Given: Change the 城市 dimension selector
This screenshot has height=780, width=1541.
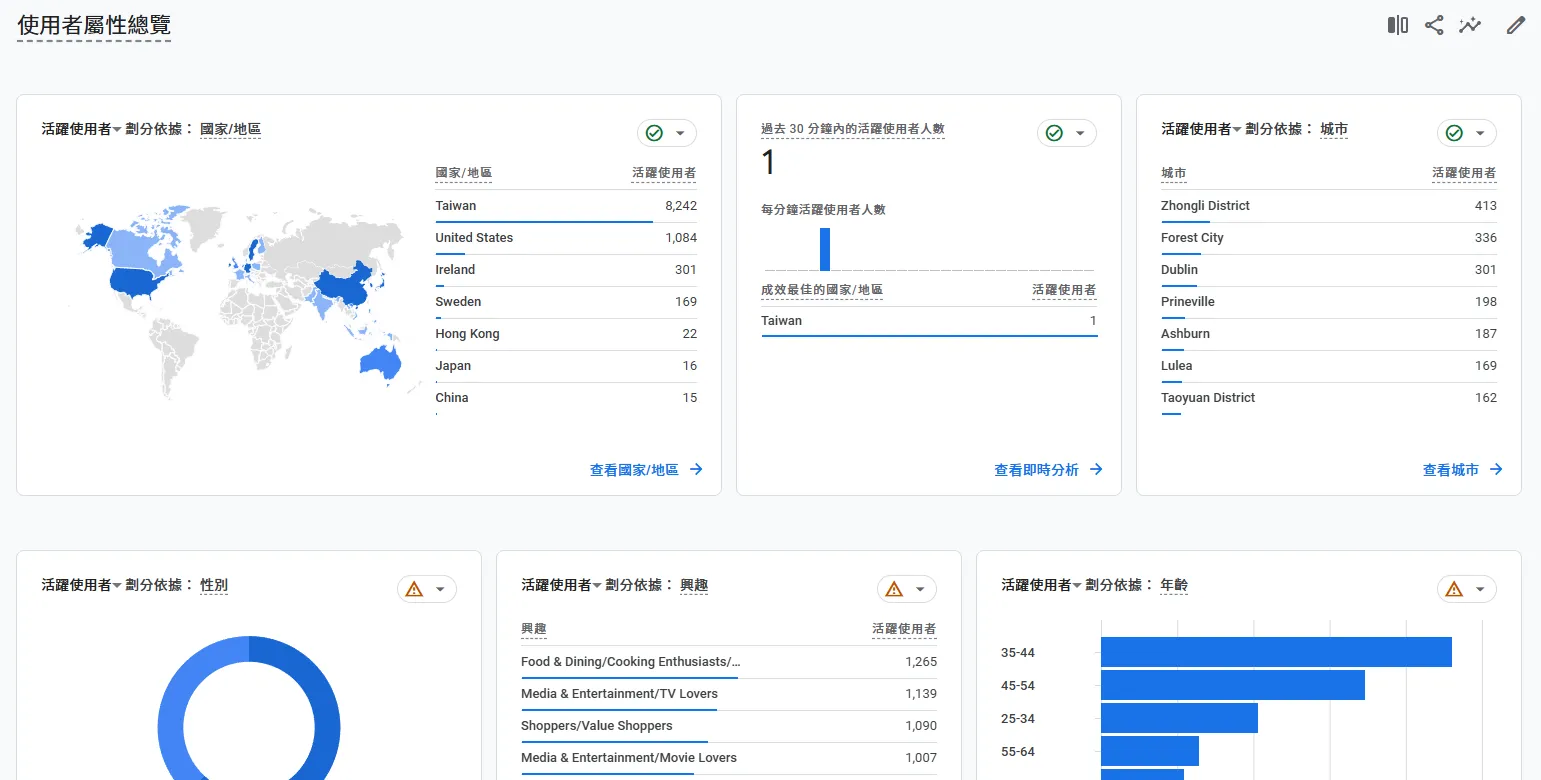Looking at the screenshot, I should tap(1334, 129).
